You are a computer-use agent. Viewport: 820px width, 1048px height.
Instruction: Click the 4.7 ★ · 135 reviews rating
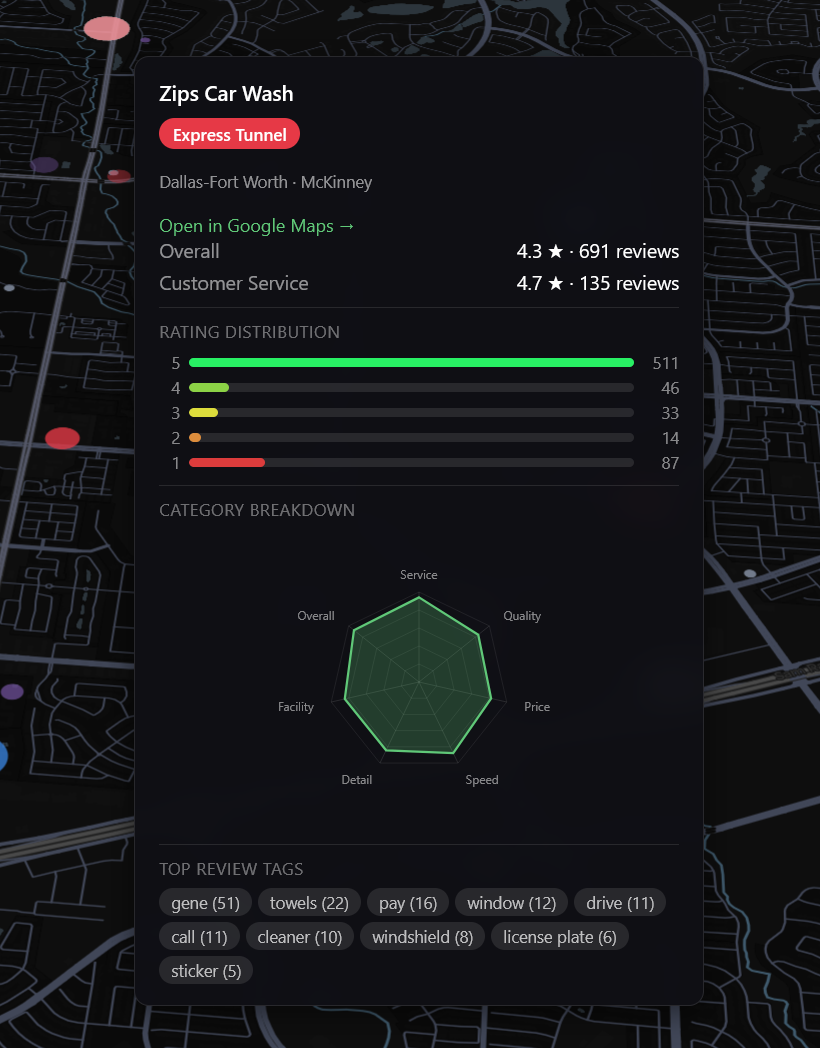point(597,283)
